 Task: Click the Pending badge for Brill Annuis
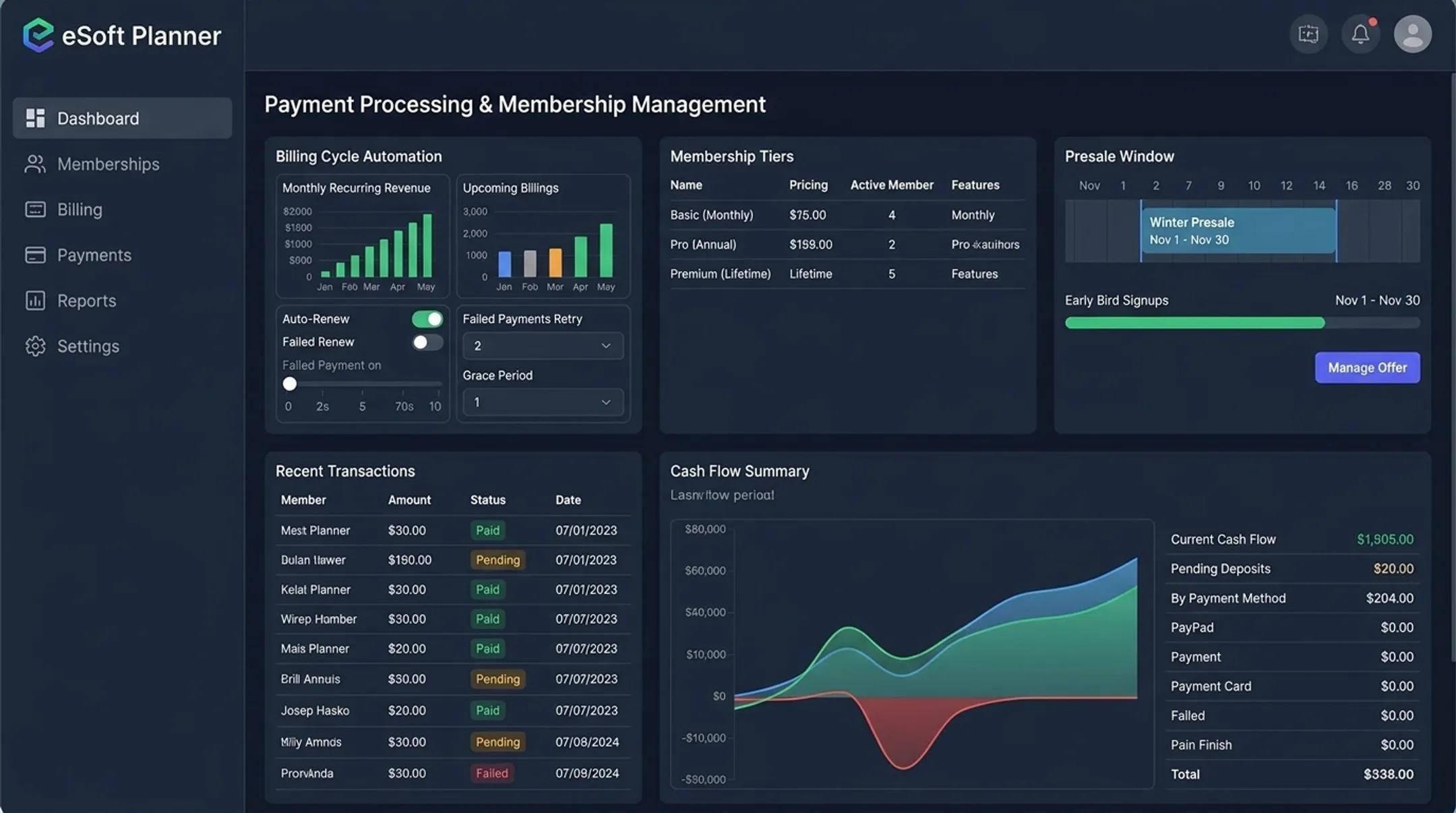pos(497,679)
